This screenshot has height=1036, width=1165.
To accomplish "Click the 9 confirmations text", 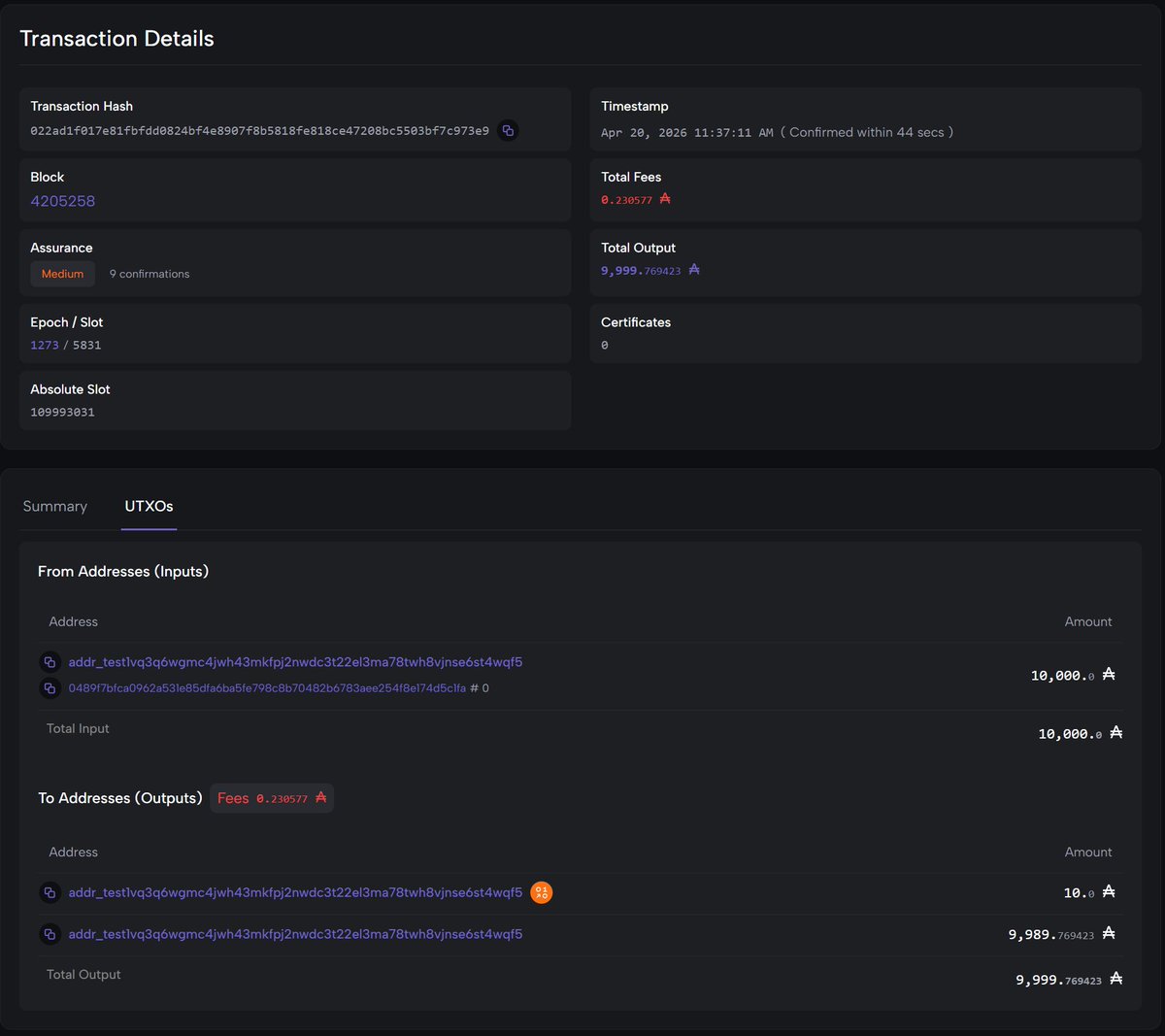I will [150, 274].
